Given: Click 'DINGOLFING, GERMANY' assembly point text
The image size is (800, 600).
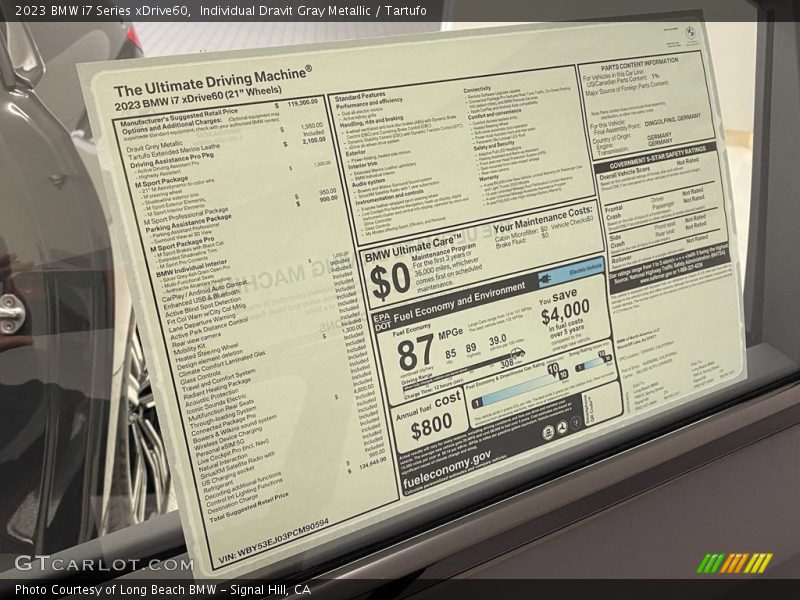Looking at the screenshot, I should [x=672, y=120].
